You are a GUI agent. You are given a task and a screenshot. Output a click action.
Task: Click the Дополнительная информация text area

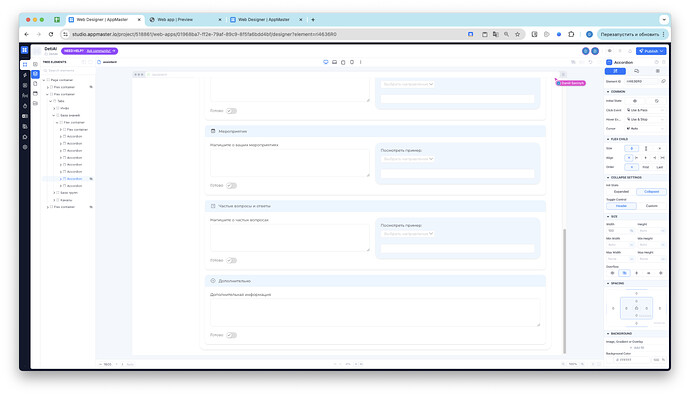375,312
